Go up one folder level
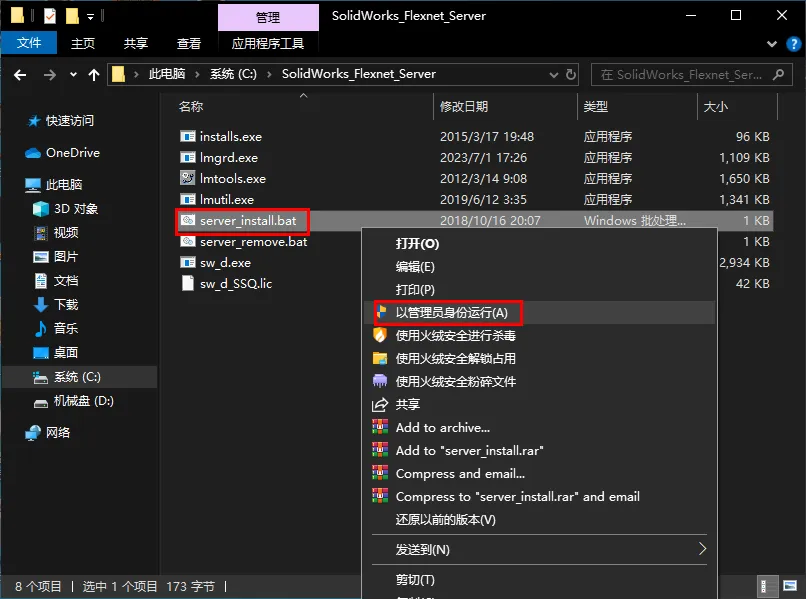 coord(94,75)
